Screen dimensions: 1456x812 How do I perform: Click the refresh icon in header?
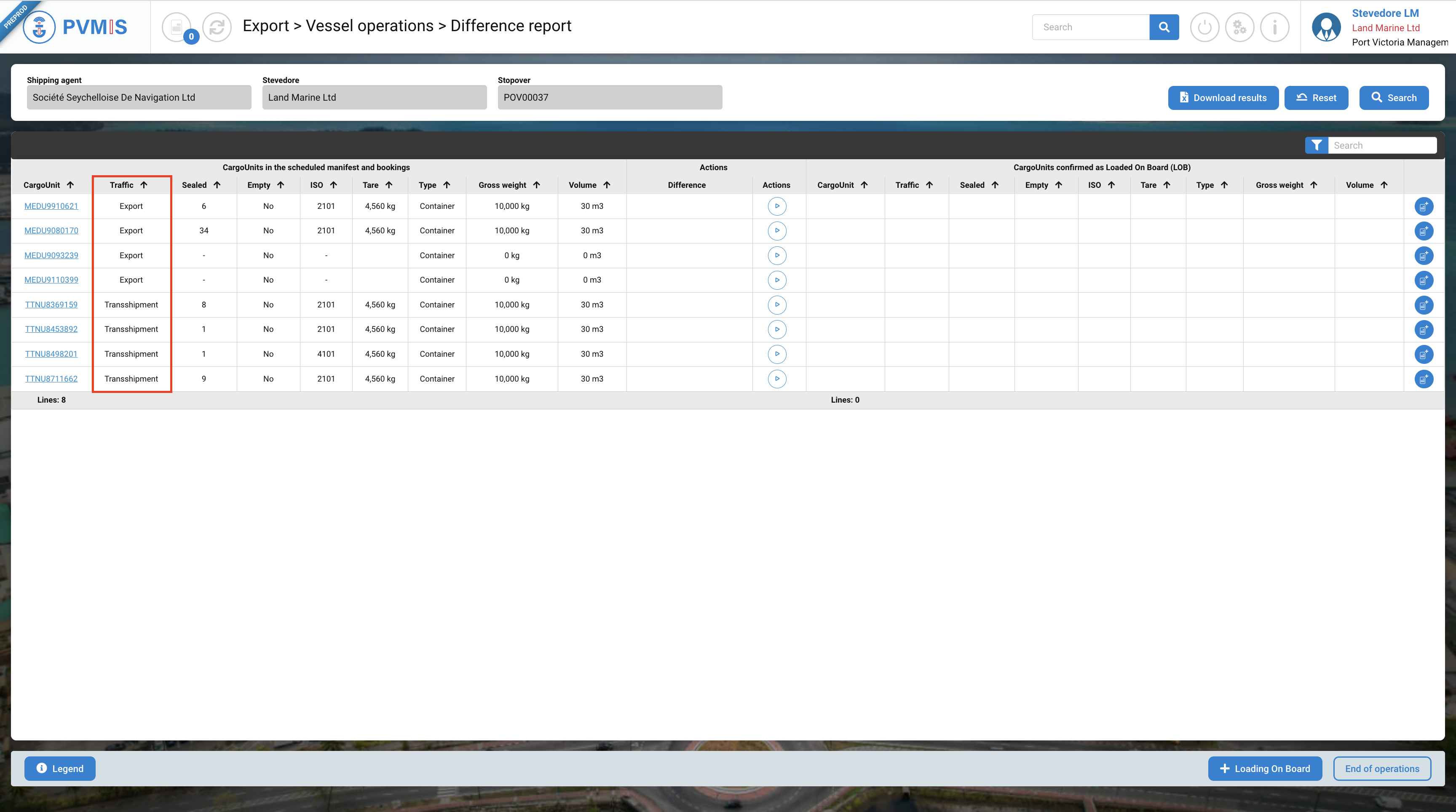pyautogui.click(x=217, y=27)
